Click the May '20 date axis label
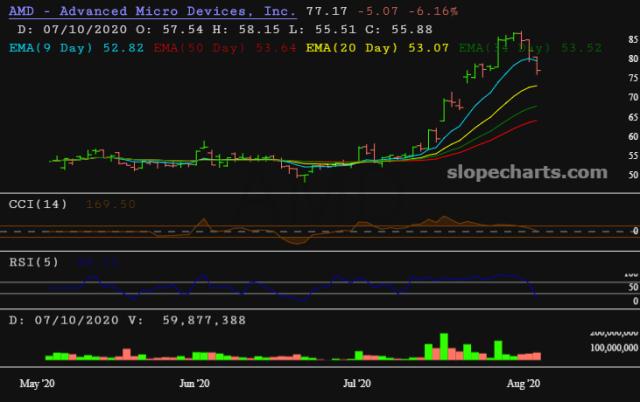This screenshot has height=402, width=640. tap(38, 383)
